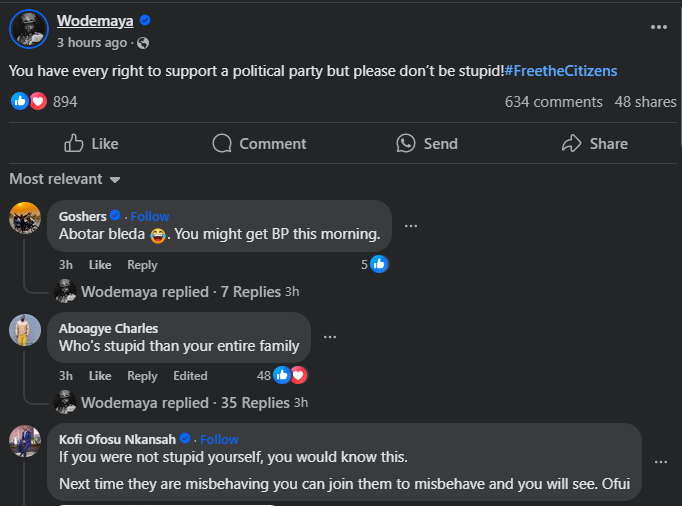The height and width of the screenshot is (506, 682).
Task: Click the Like thumbs-up icon on post
Action: pyautogui.click(x=74, y=144)
